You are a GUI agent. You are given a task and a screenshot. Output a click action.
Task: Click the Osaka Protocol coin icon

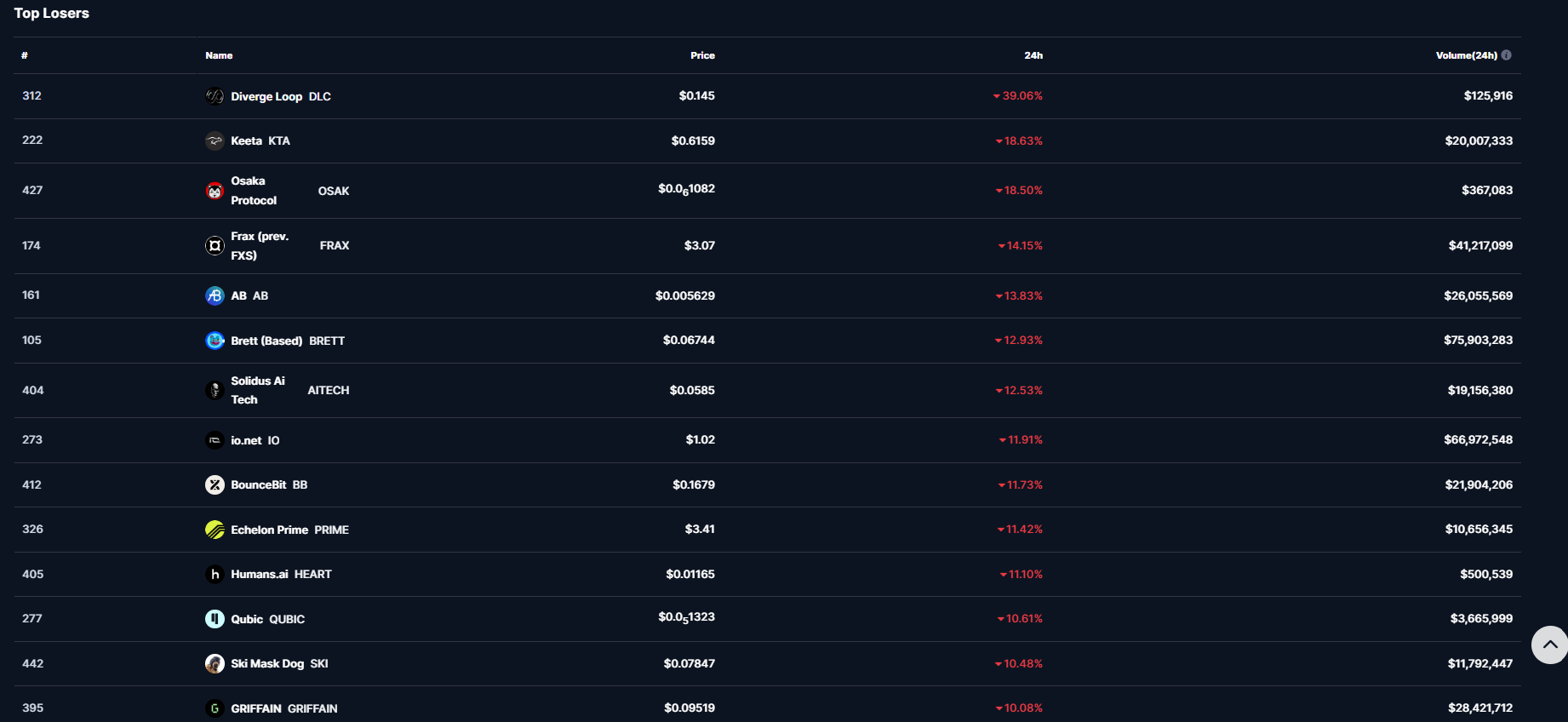pos(215,191)
